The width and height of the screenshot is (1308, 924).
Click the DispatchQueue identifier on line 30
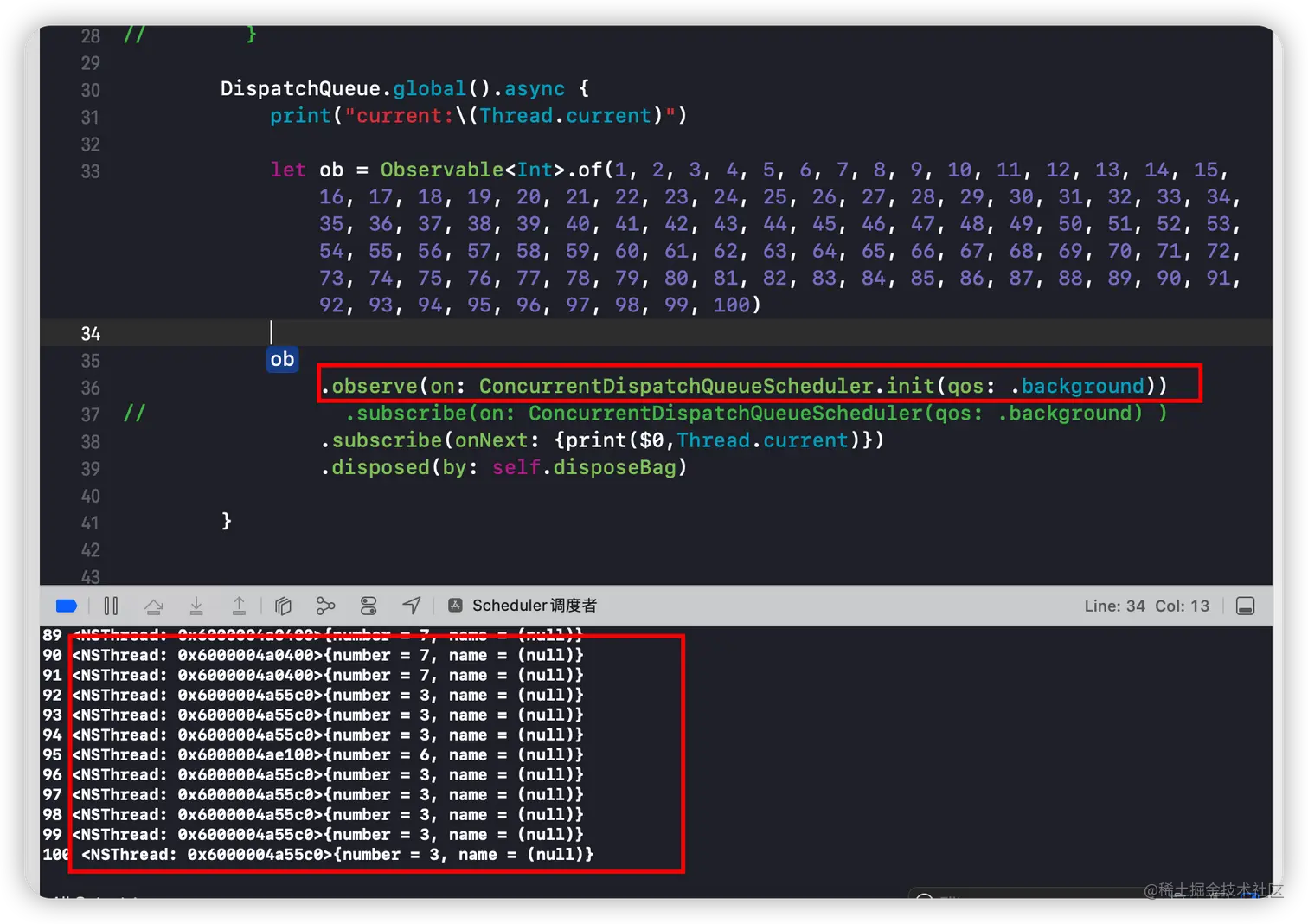(x=300, y=88)
